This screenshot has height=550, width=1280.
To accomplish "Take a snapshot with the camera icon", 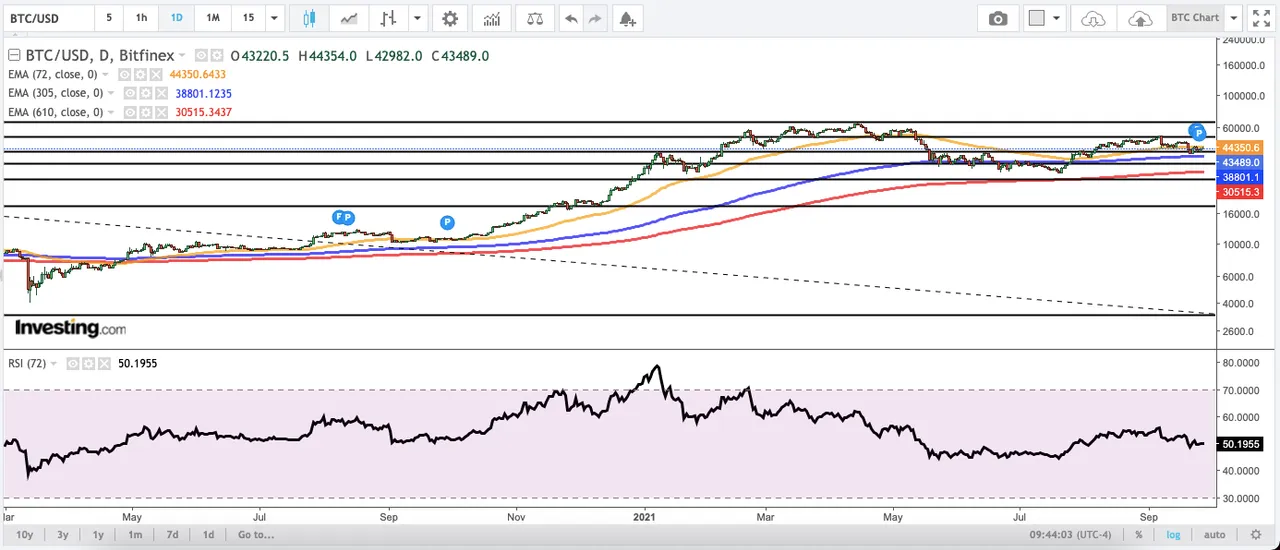I will [x=998, y=18].
